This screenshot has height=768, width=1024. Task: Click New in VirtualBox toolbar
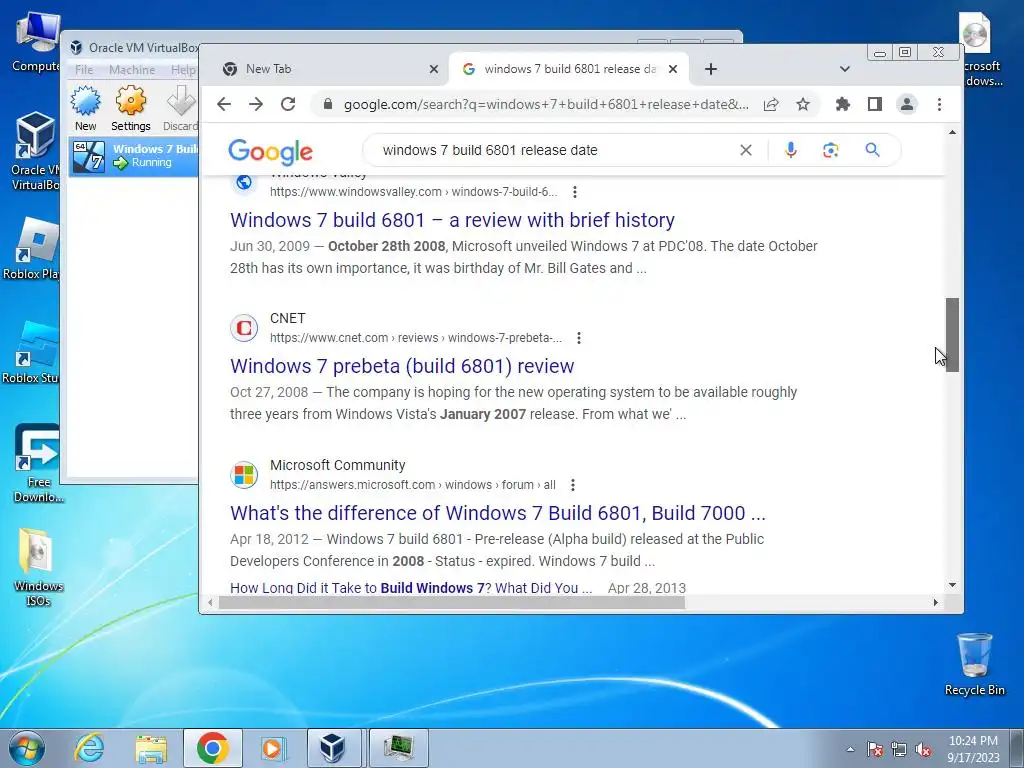coord(86,108)
